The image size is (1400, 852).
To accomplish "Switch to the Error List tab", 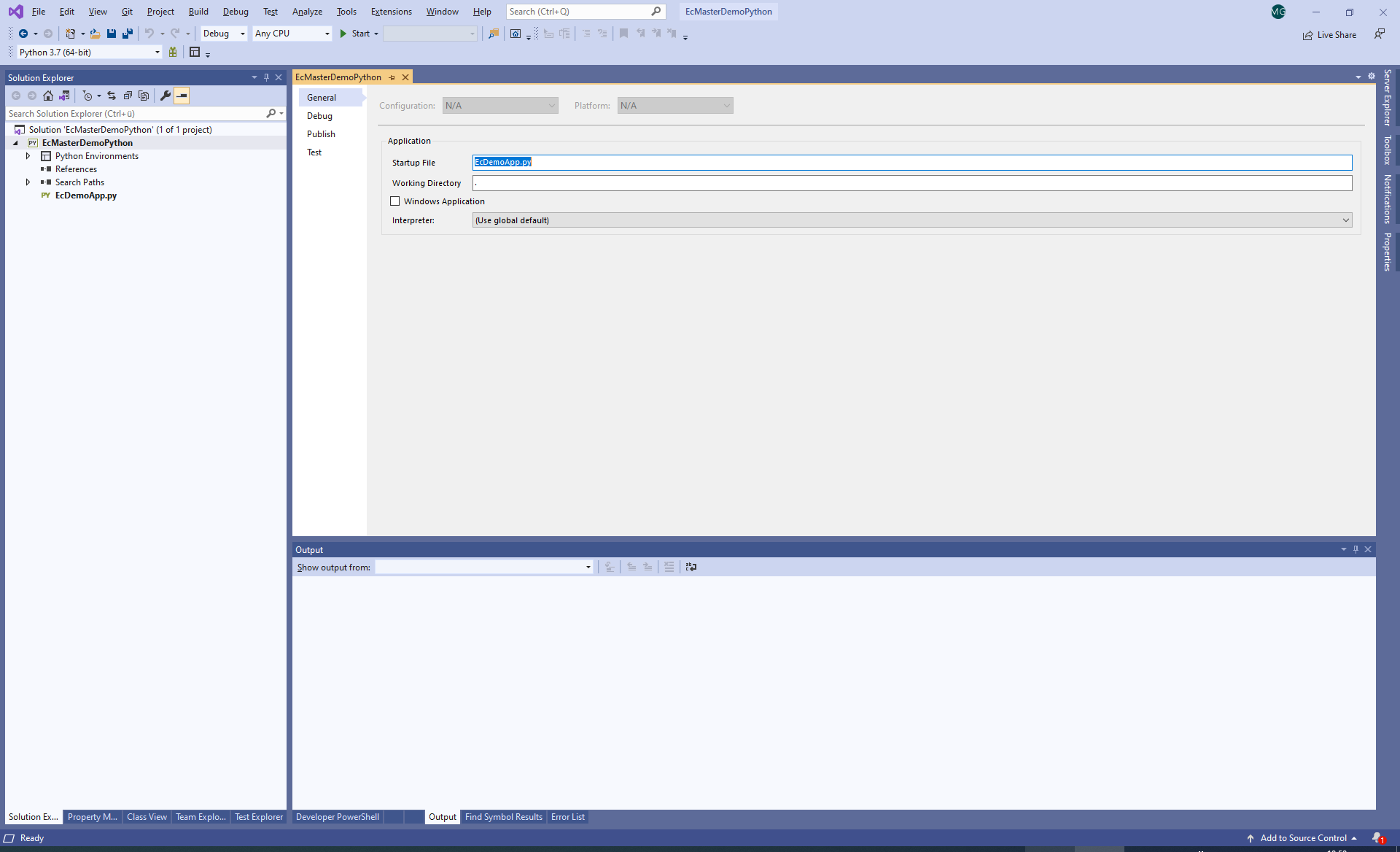I will 567,817.
